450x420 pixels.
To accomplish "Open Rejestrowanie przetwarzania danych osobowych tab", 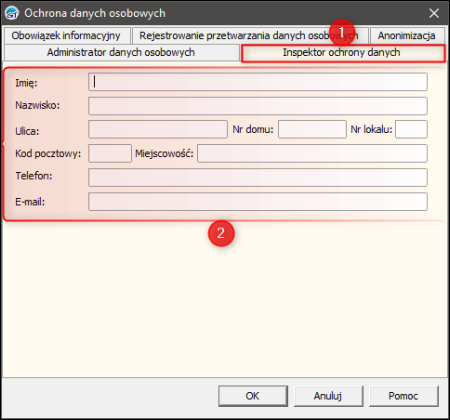I will coord(250,35).
